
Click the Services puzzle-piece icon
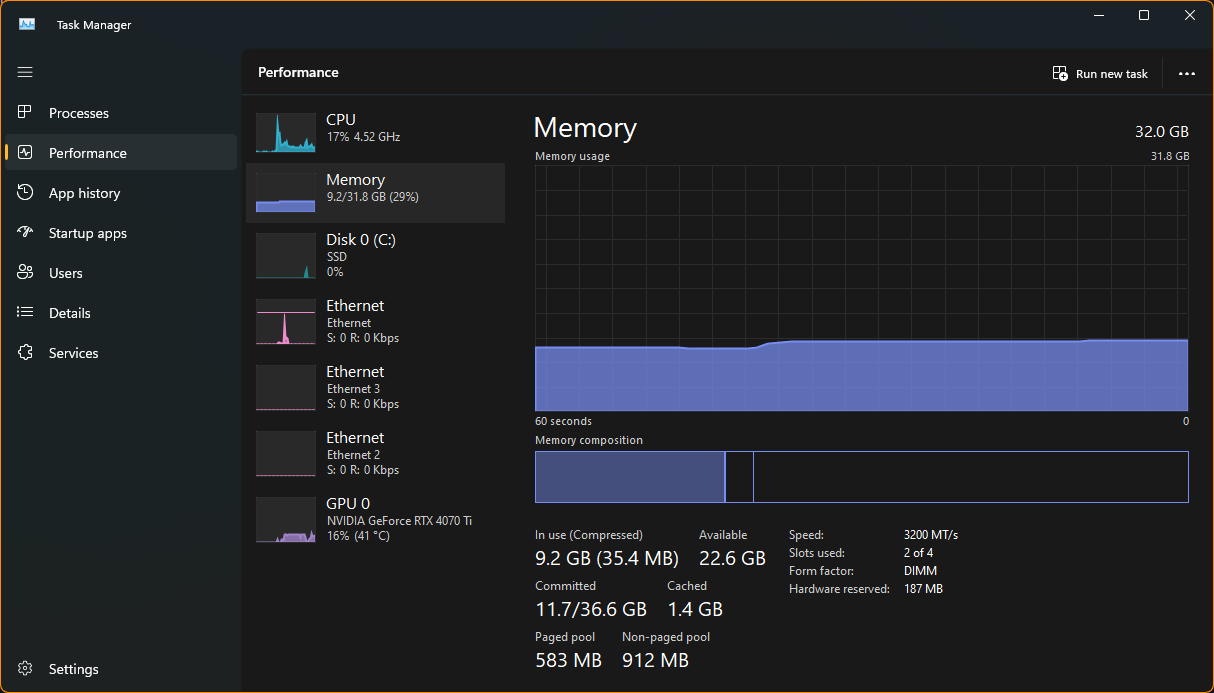26,353
